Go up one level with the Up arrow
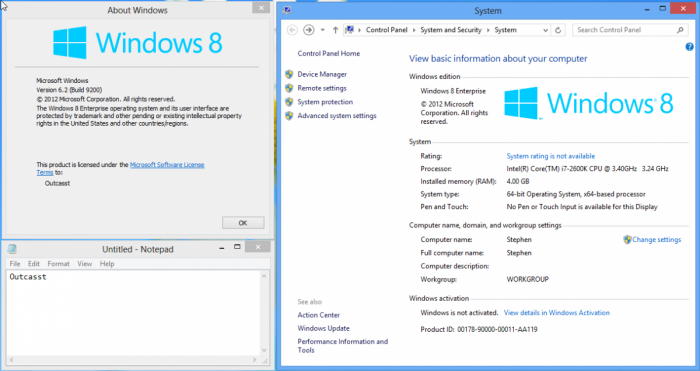 (335, 30)
